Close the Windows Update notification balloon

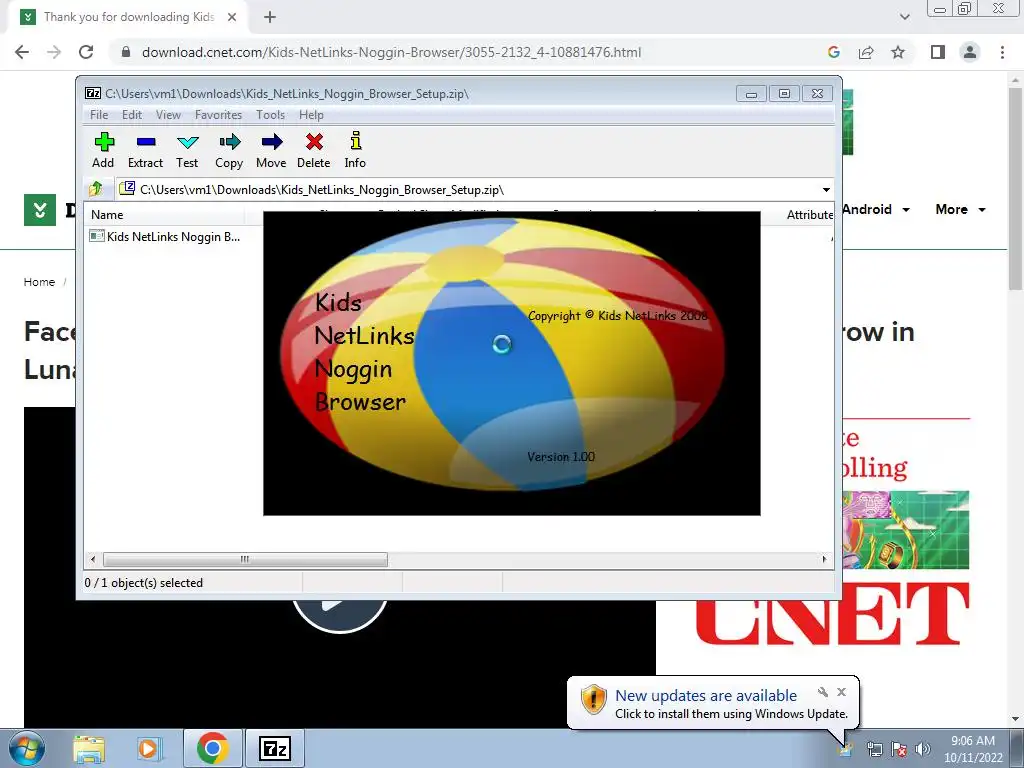pos(841,692)
